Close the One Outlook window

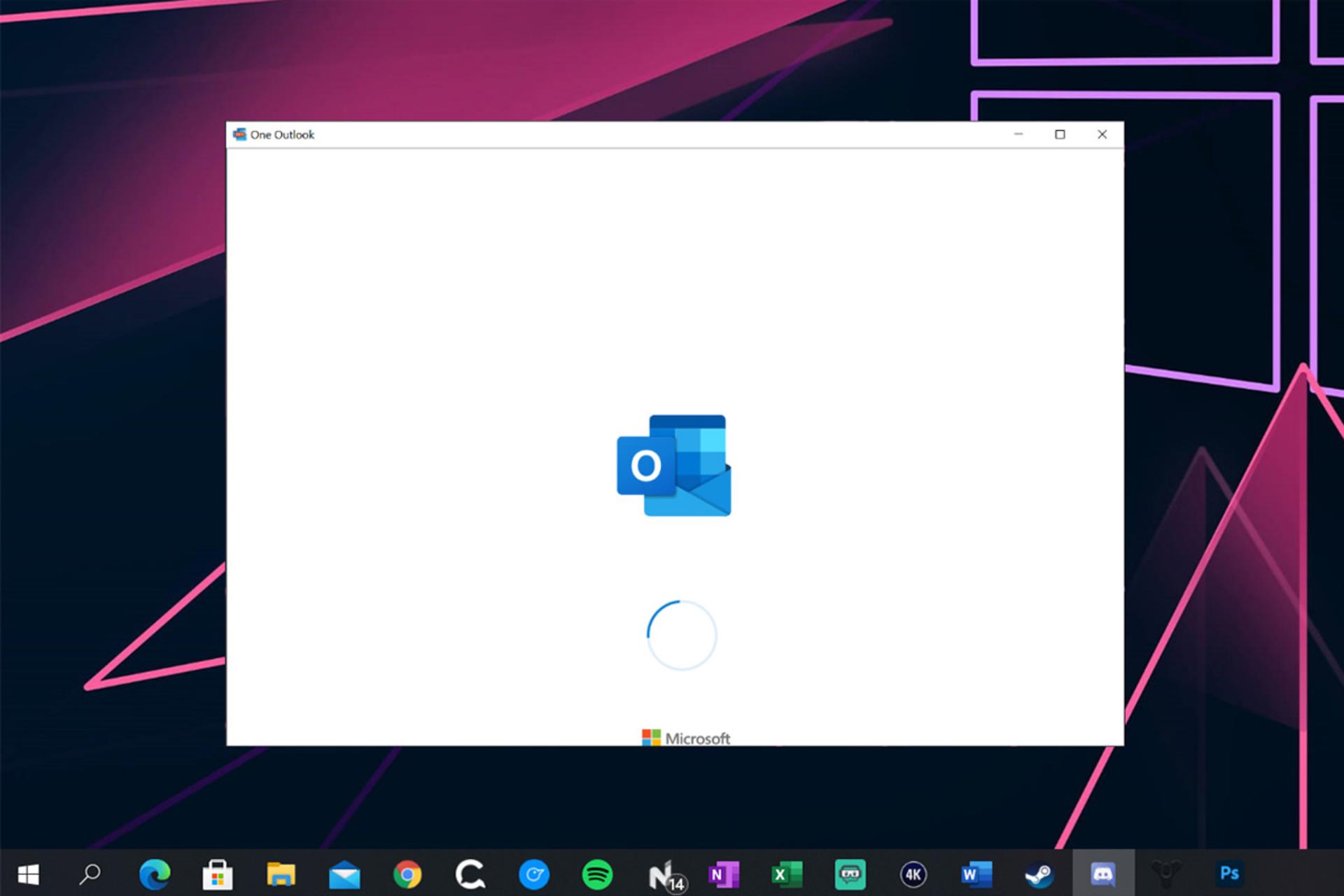pyautogui.click(x=1102, y=134)
